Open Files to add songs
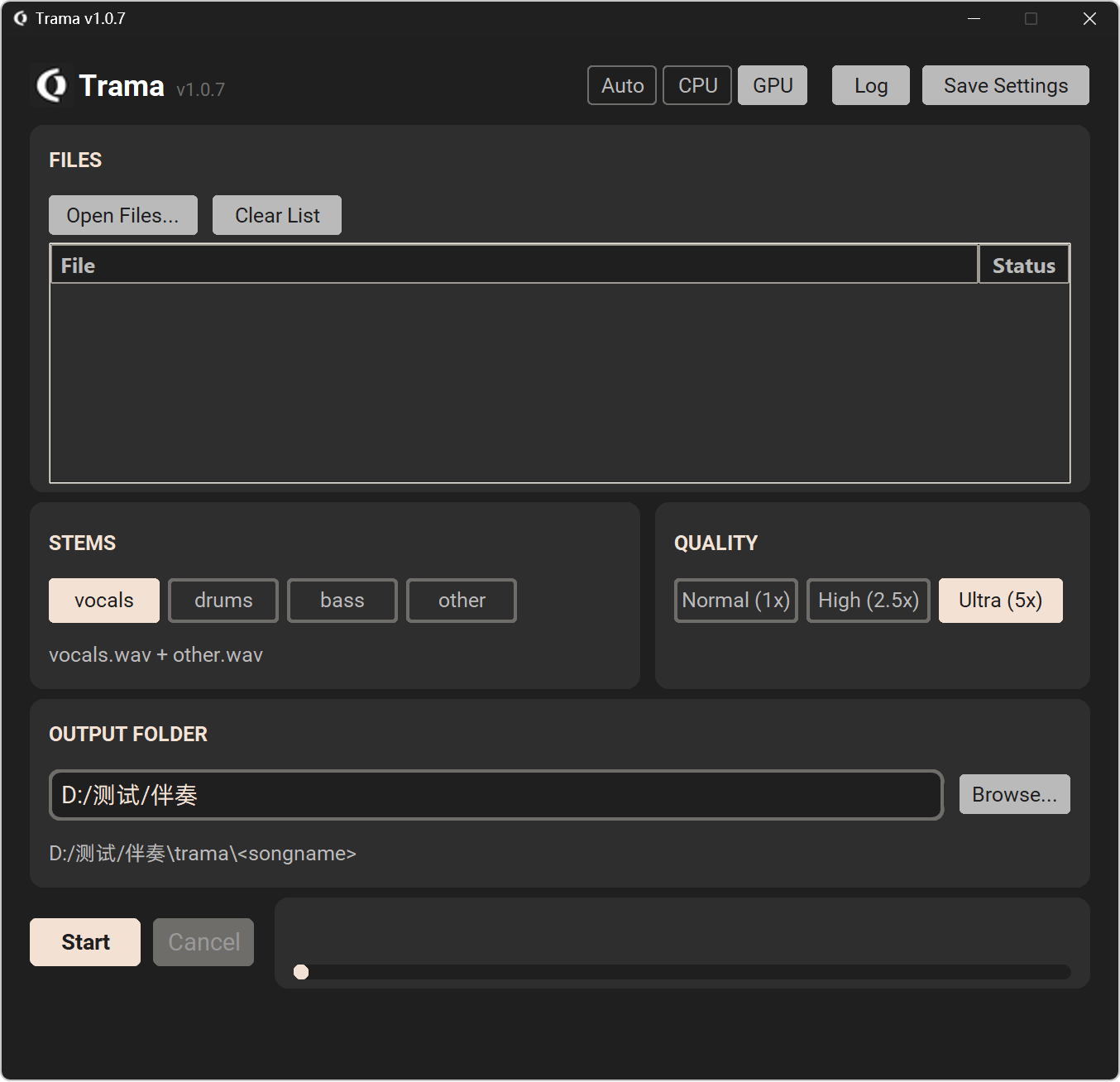Image resolution: width=1120 pixels, height=1082 pixels. (x=123, y=215)
